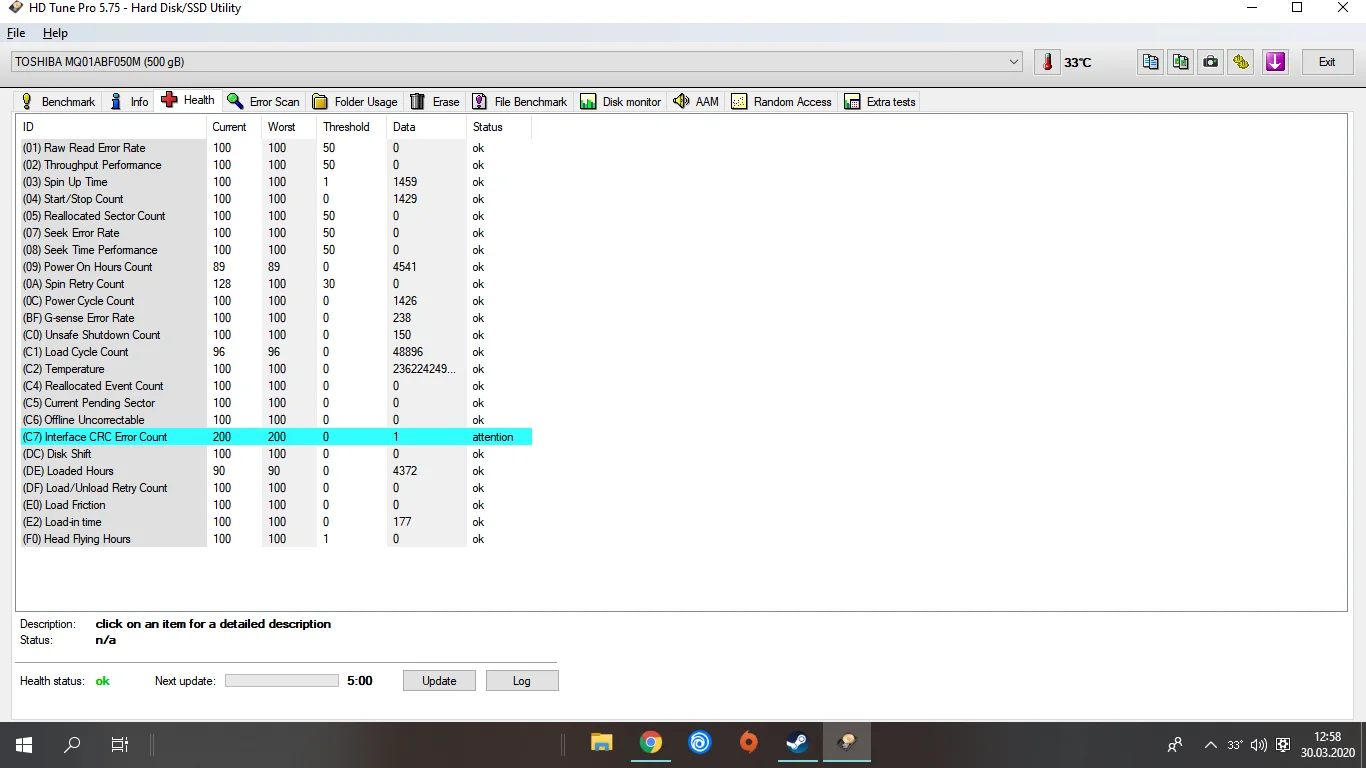
Task: Select the Spin Up Time attribute
Action: pos(276,182)
